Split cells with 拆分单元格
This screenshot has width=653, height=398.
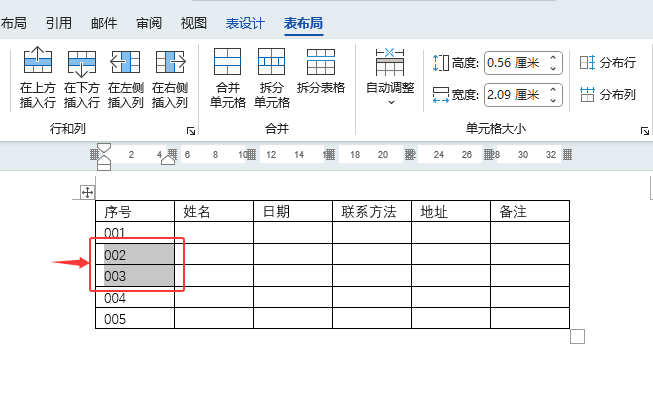(272, 77)
